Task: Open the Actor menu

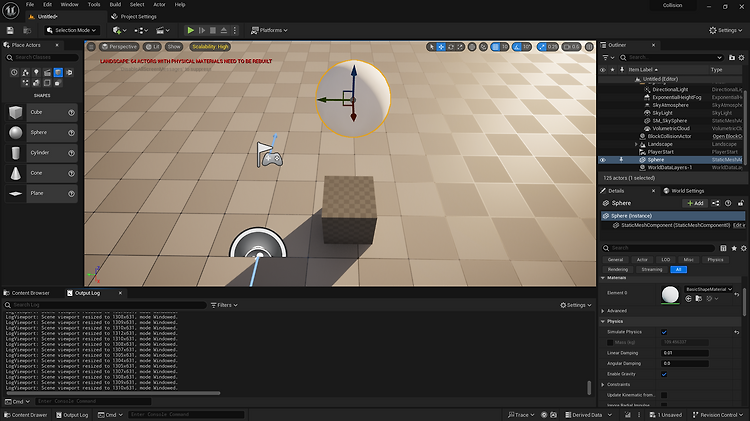Action: click(x=159, y=4)
